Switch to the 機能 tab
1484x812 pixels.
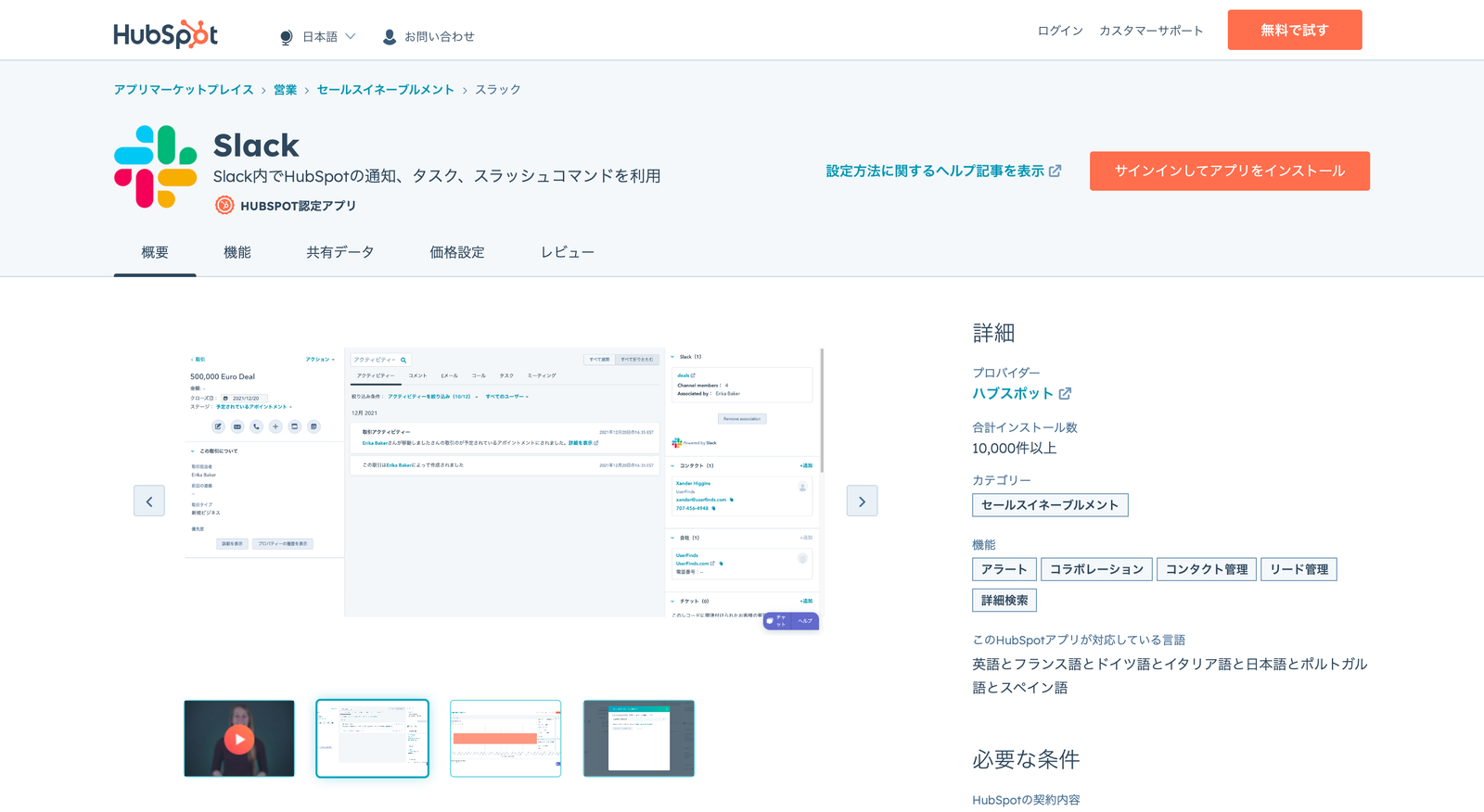[237, 252]
